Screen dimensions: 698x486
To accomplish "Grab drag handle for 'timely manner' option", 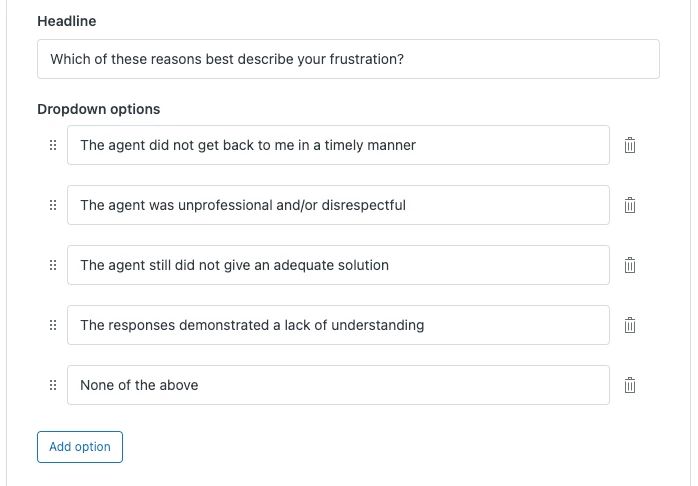I will 53,145.
